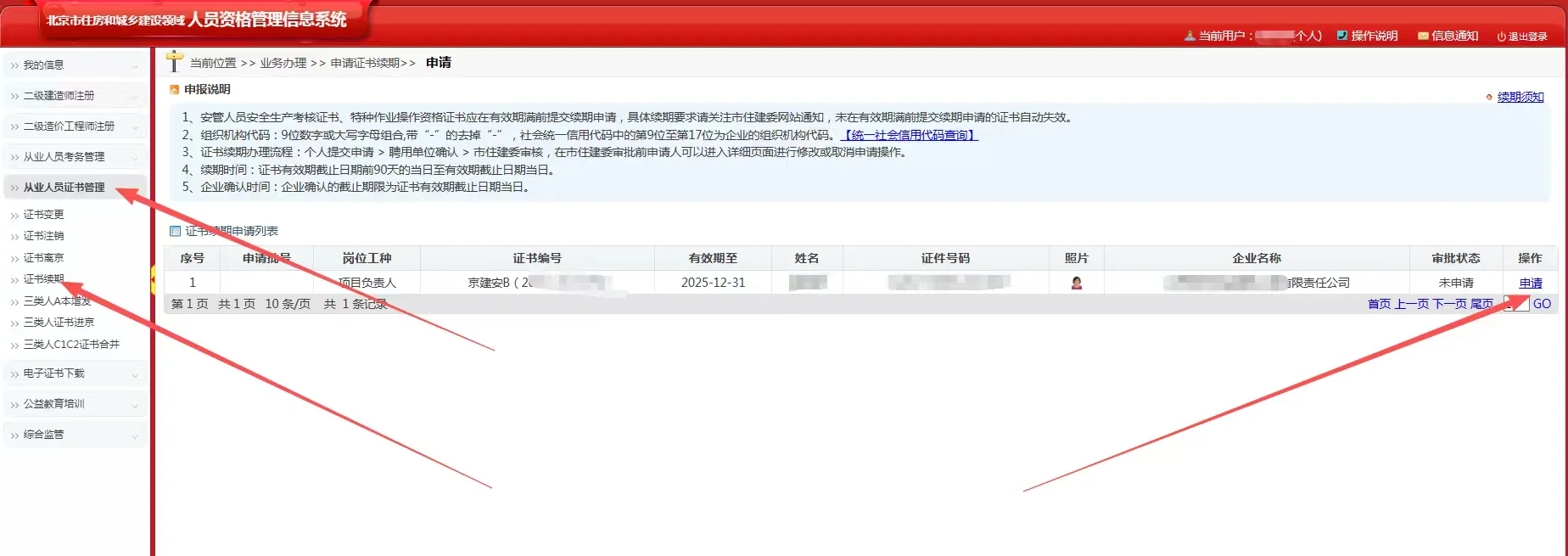The width and height of the screenshot is (1568, 556).
Task: Click the GO pagination button
Action: coord(1542,304)
